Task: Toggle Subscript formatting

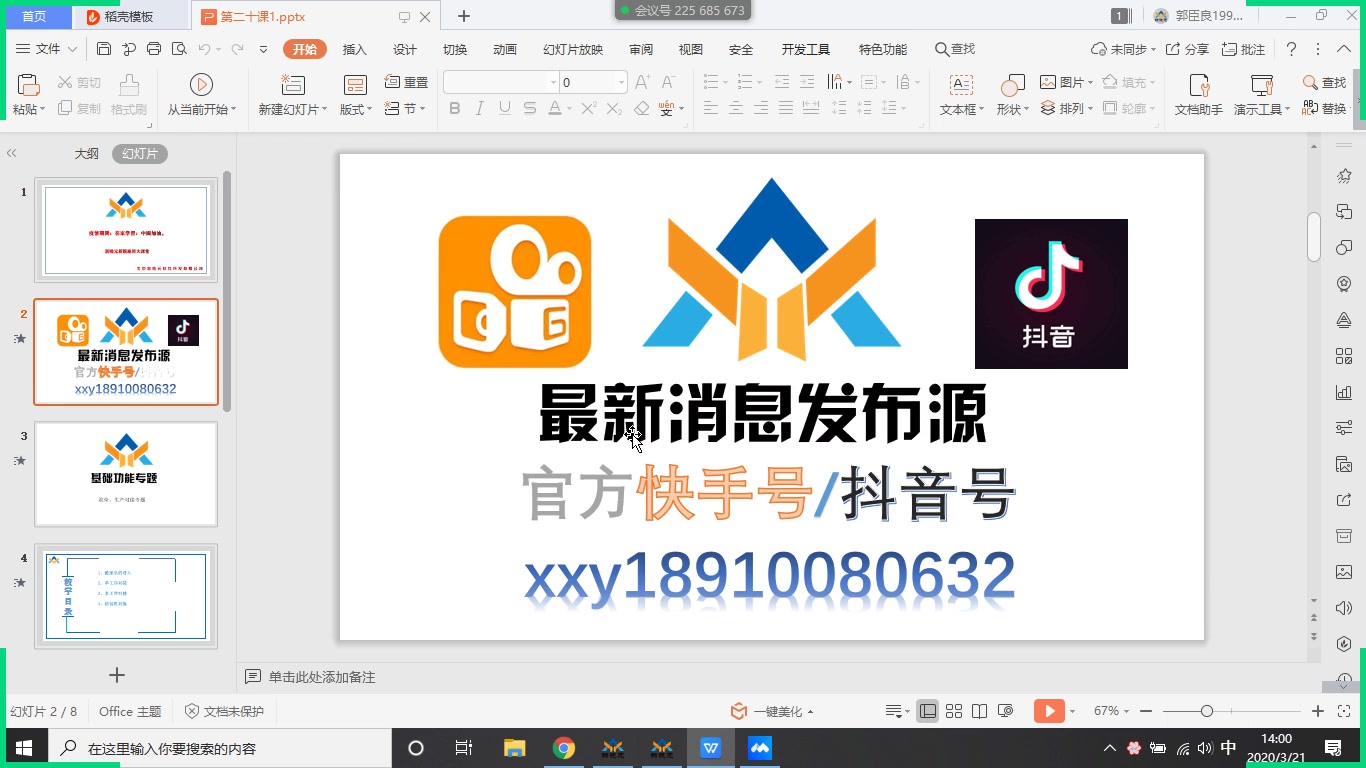Action: [615, 109]
